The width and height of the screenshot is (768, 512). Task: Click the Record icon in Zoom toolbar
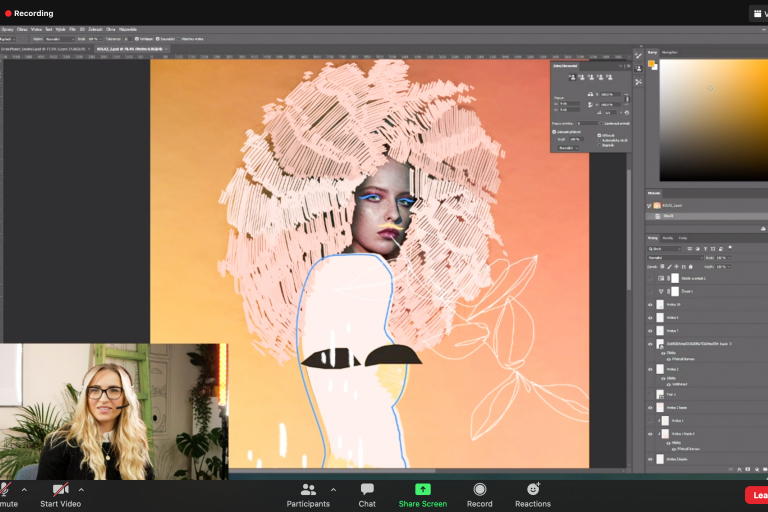480,489
